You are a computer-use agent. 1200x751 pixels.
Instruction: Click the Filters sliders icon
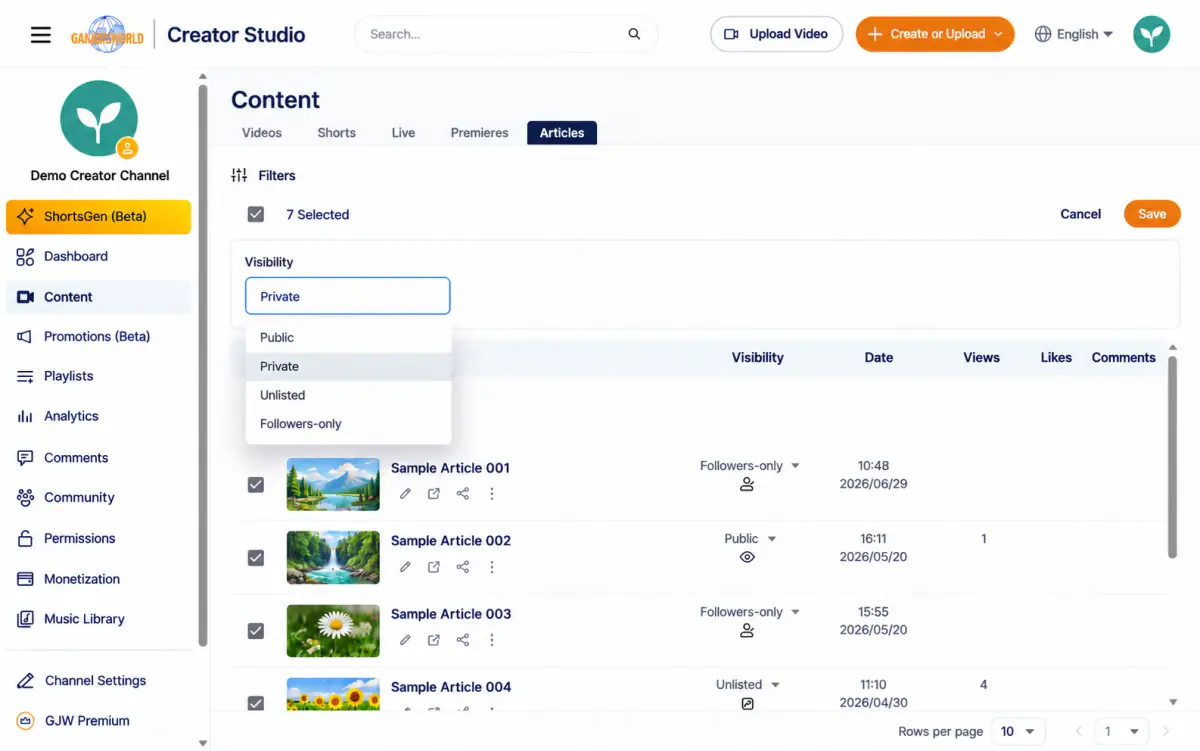[x=239, y=176]
